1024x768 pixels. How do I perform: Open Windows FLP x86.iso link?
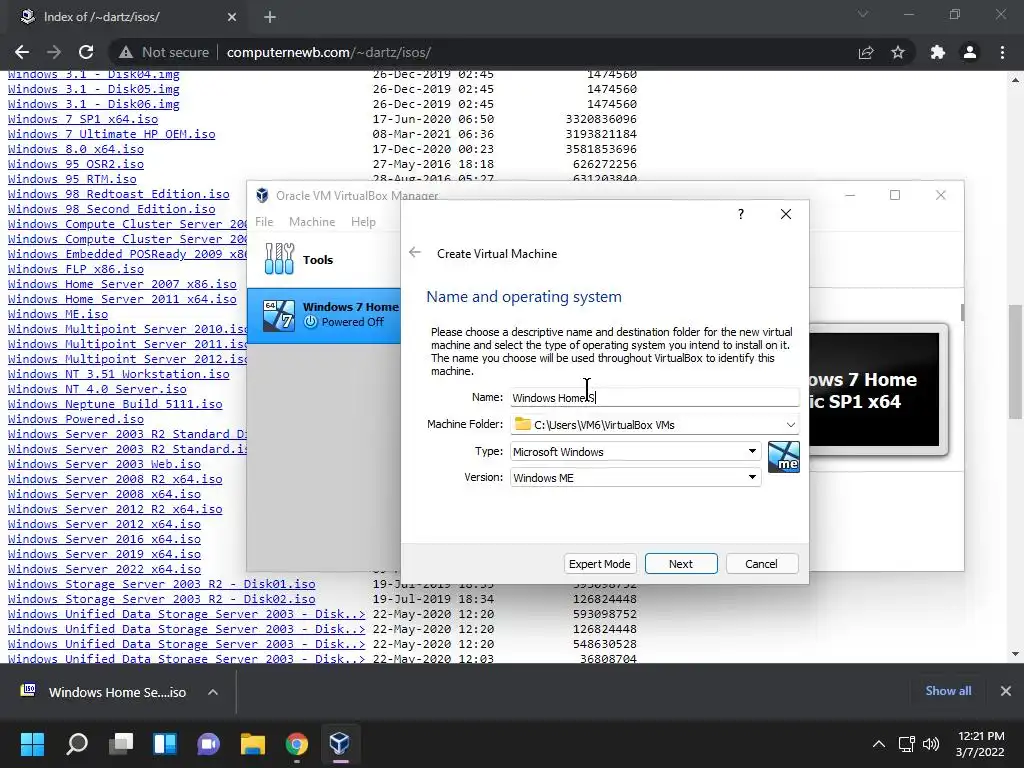76,269
